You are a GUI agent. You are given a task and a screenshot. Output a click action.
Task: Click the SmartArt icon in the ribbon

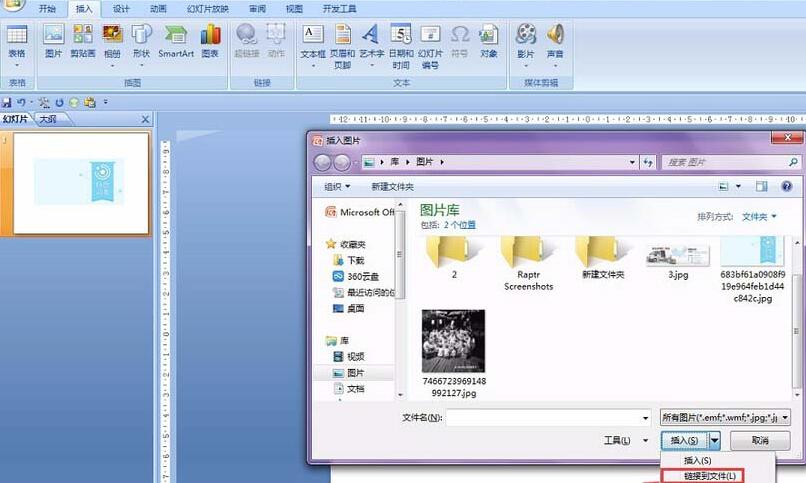[176, 40]
